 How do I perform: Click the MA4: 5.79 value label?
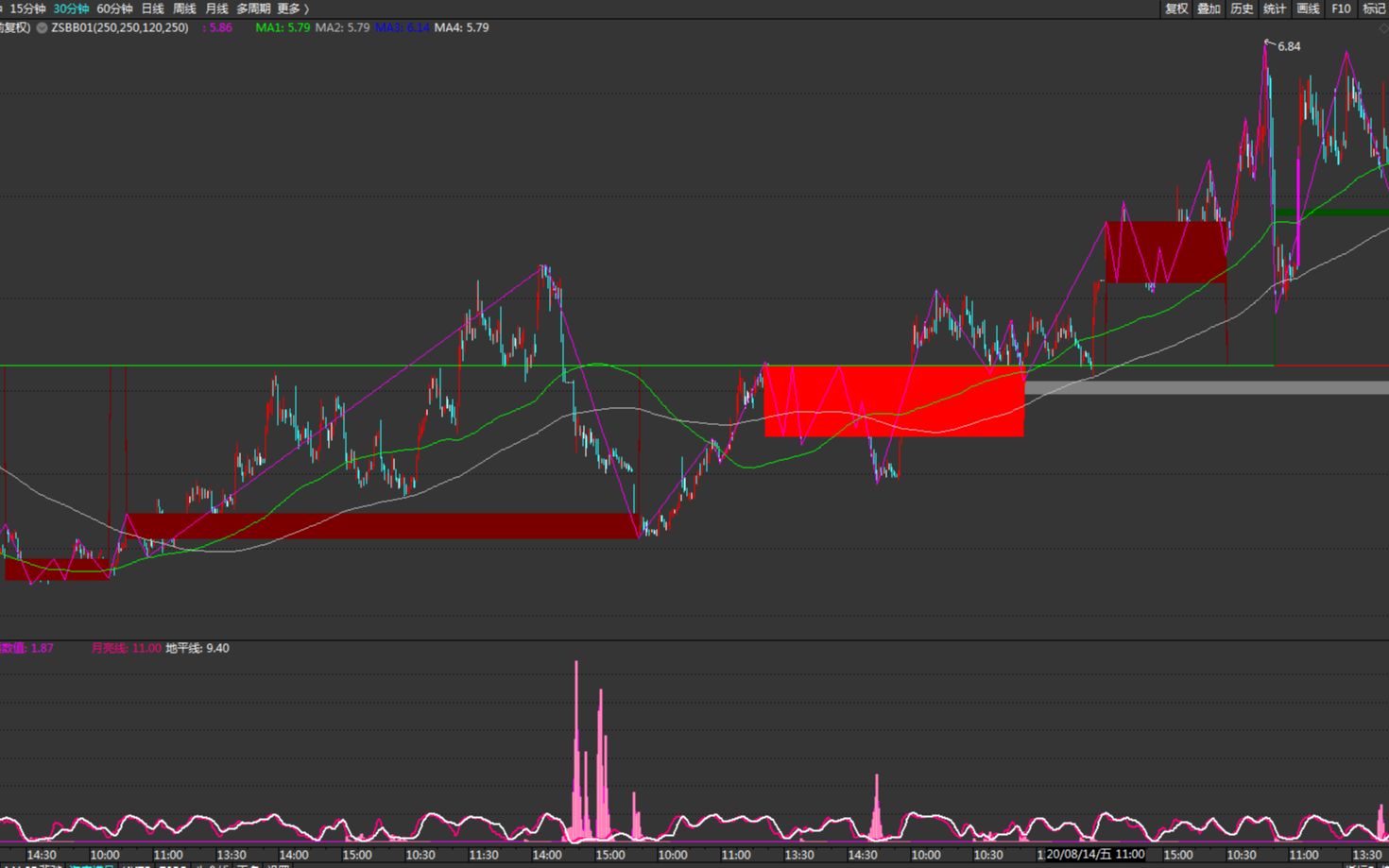[x=461, y=27]
